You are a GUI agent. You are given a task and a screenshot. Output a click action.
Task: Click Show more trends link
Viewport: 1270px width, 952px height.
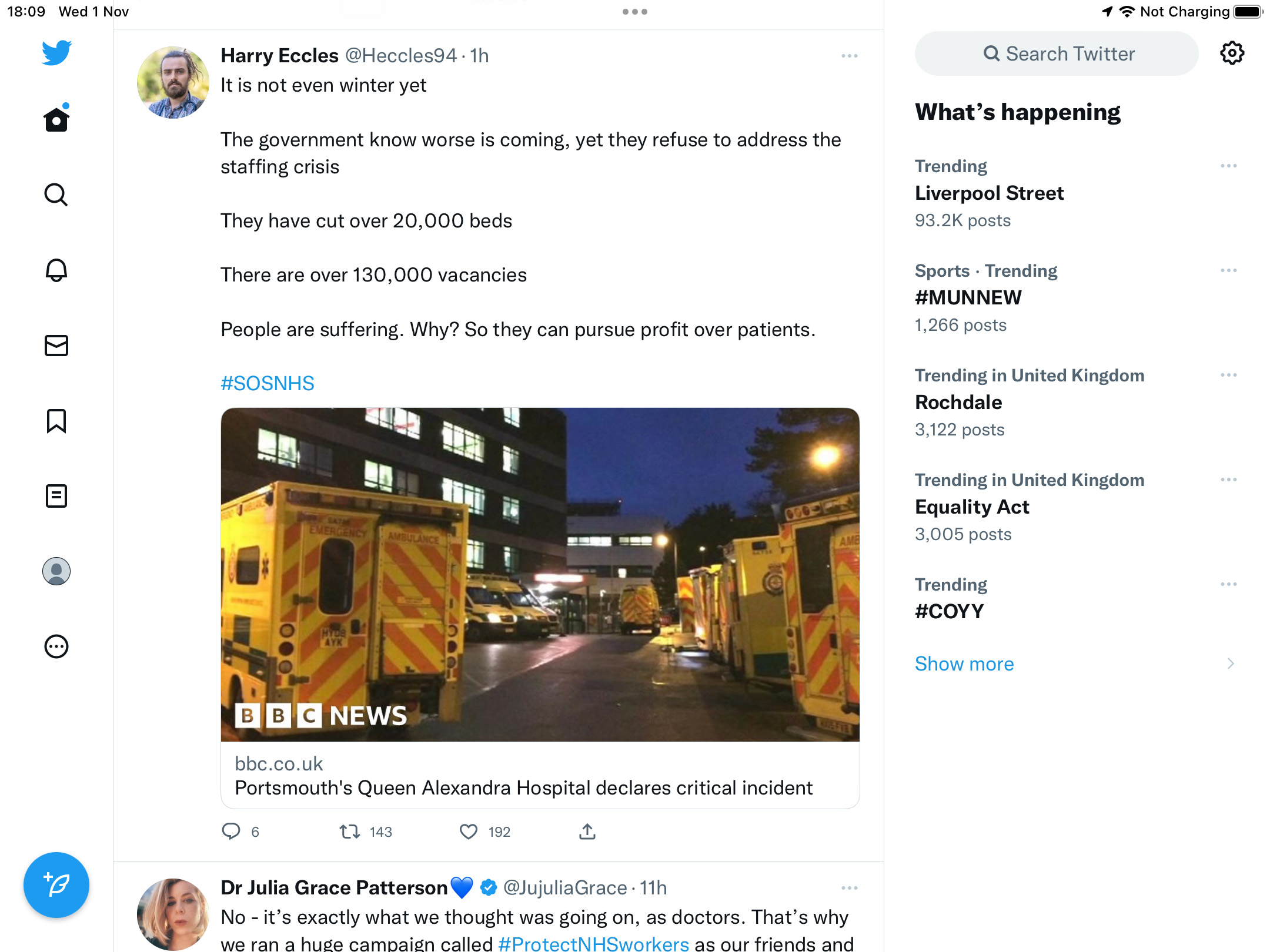click(964, 663)
